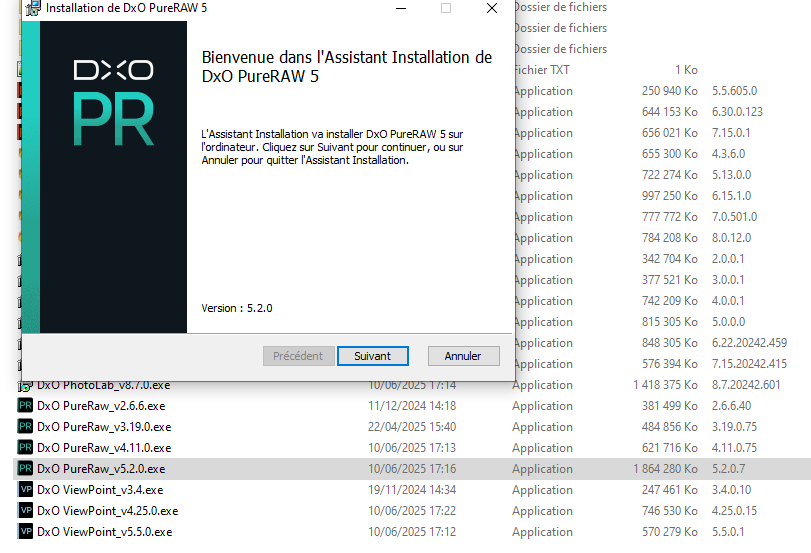The width and height of the screenshot is (811, 553).
Task: Click the DxO PR logo in installer
Action: (x=114, y=102)
